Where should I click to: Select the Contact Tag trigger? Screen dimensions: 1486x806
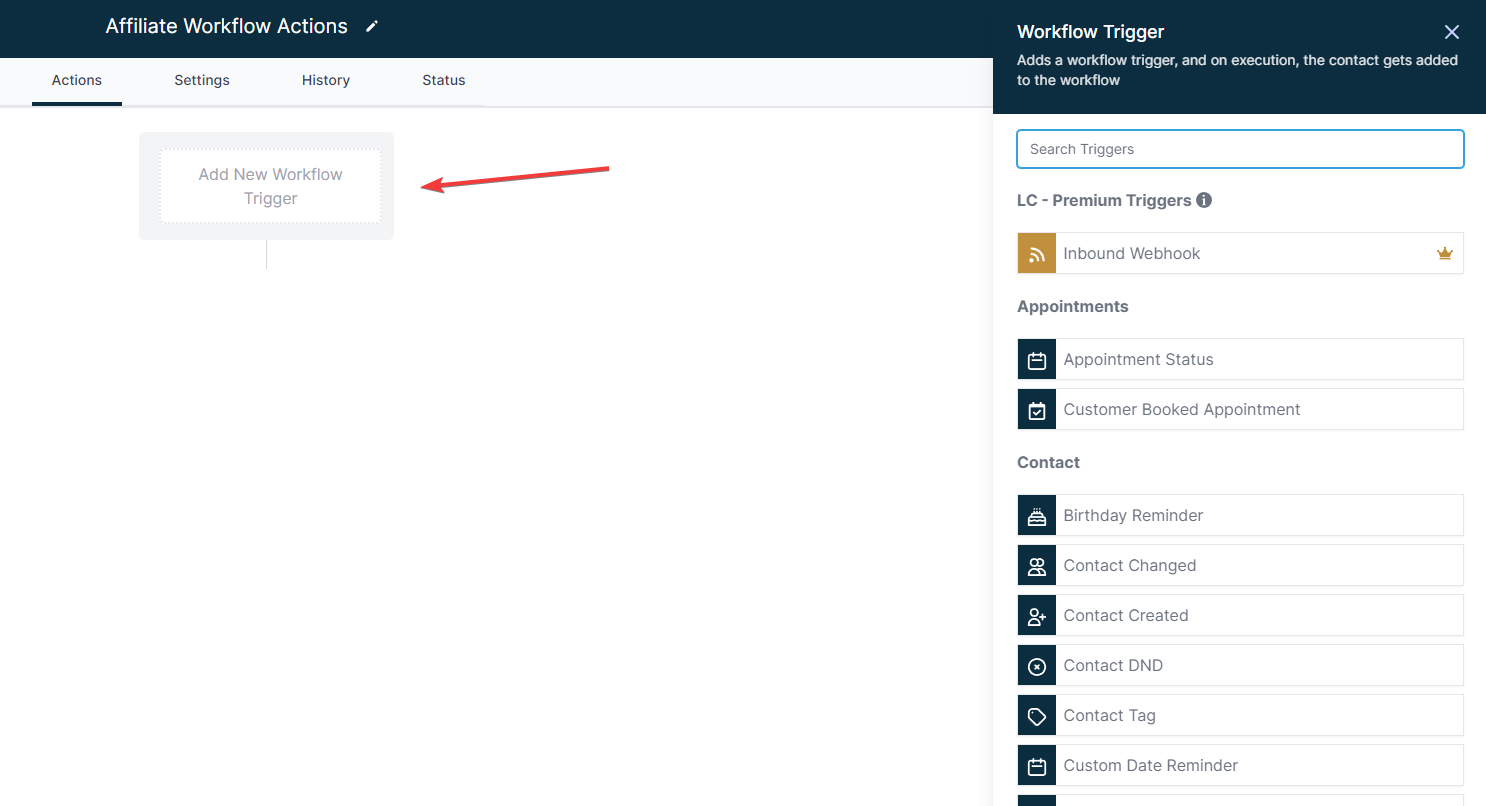pos(1240,715)
